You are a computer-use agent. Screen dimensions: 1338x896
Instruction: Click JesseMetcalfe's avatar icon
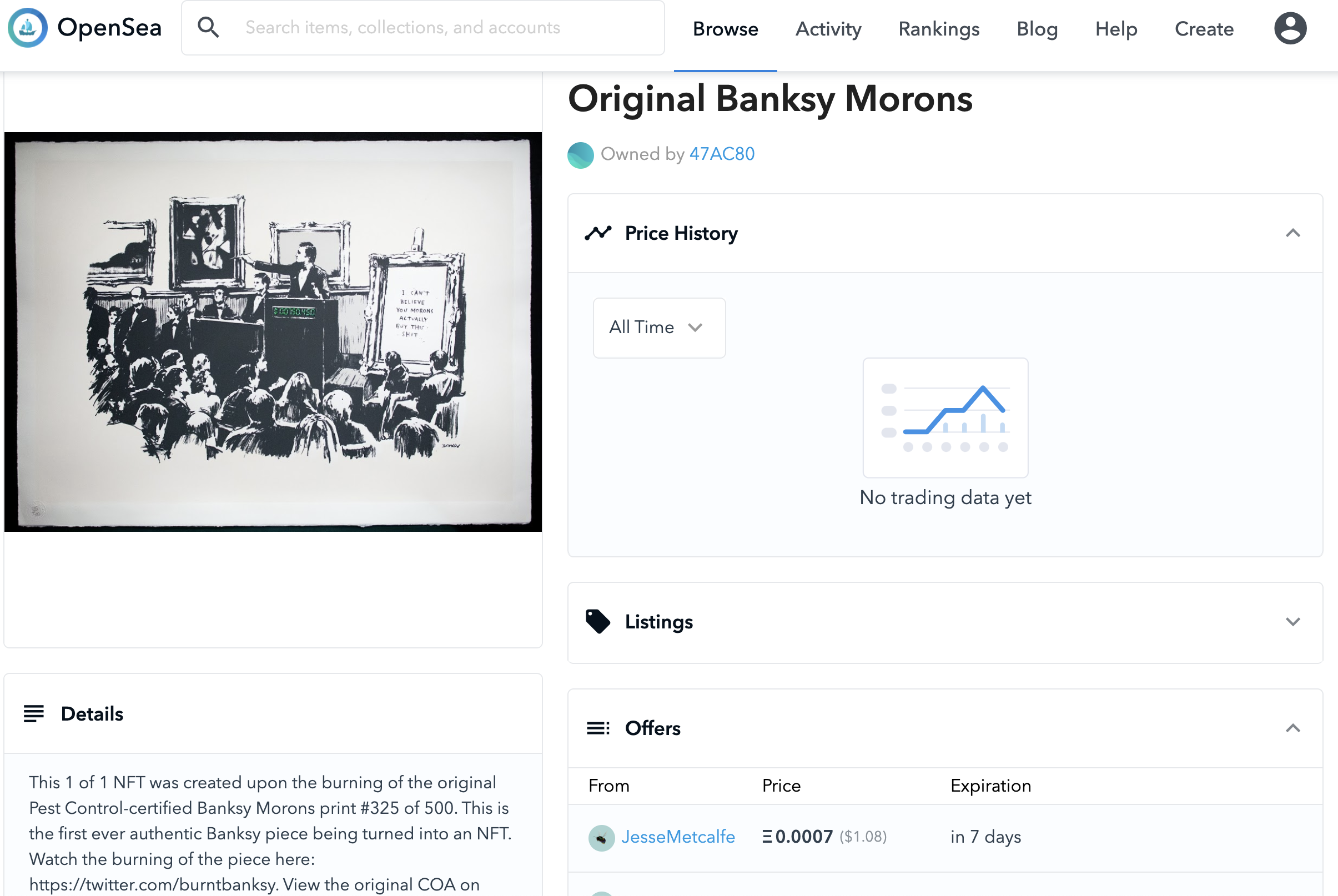click(x=602, y=838)
